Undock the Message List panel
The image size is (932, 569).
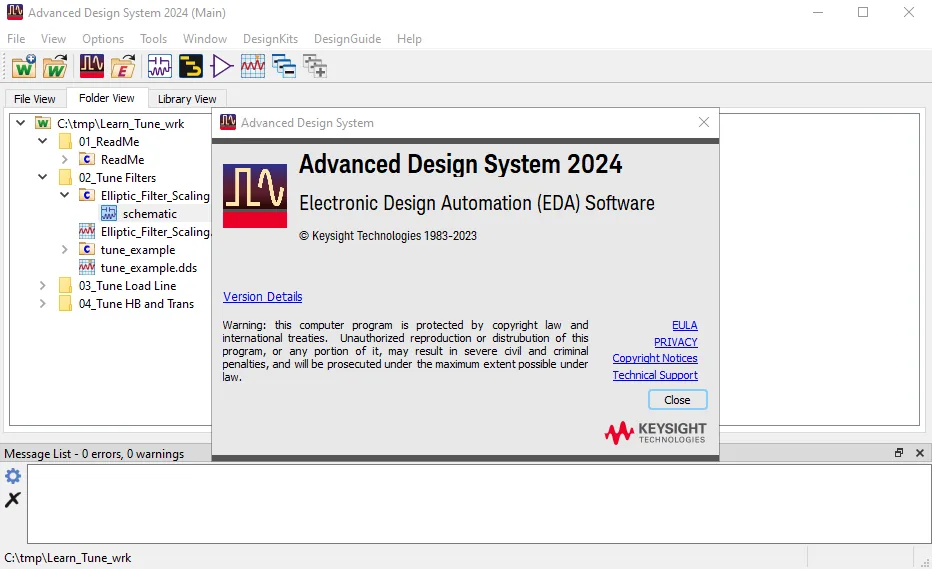tap(899, 453)
